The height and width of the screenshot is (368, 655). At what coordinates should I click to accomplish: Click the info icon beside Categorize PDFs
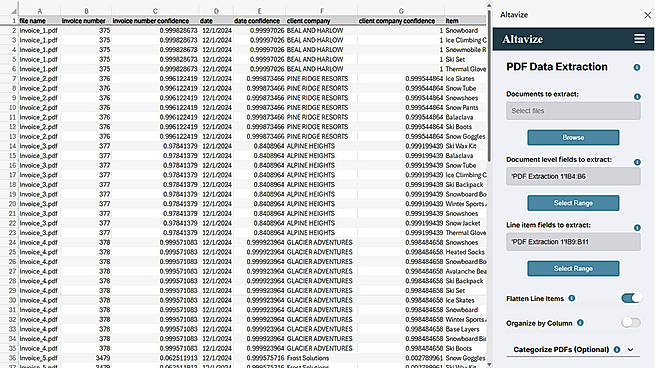click(x=617, y=350)
